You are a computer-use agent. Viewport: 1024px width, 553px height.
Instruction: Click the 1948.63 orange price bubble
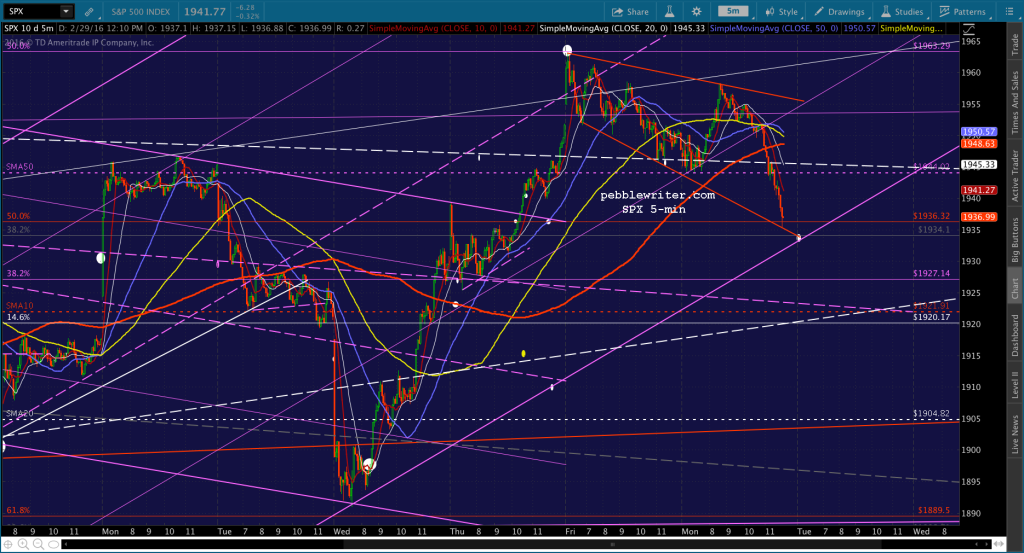pyautogui.click(x=978, y=144)
